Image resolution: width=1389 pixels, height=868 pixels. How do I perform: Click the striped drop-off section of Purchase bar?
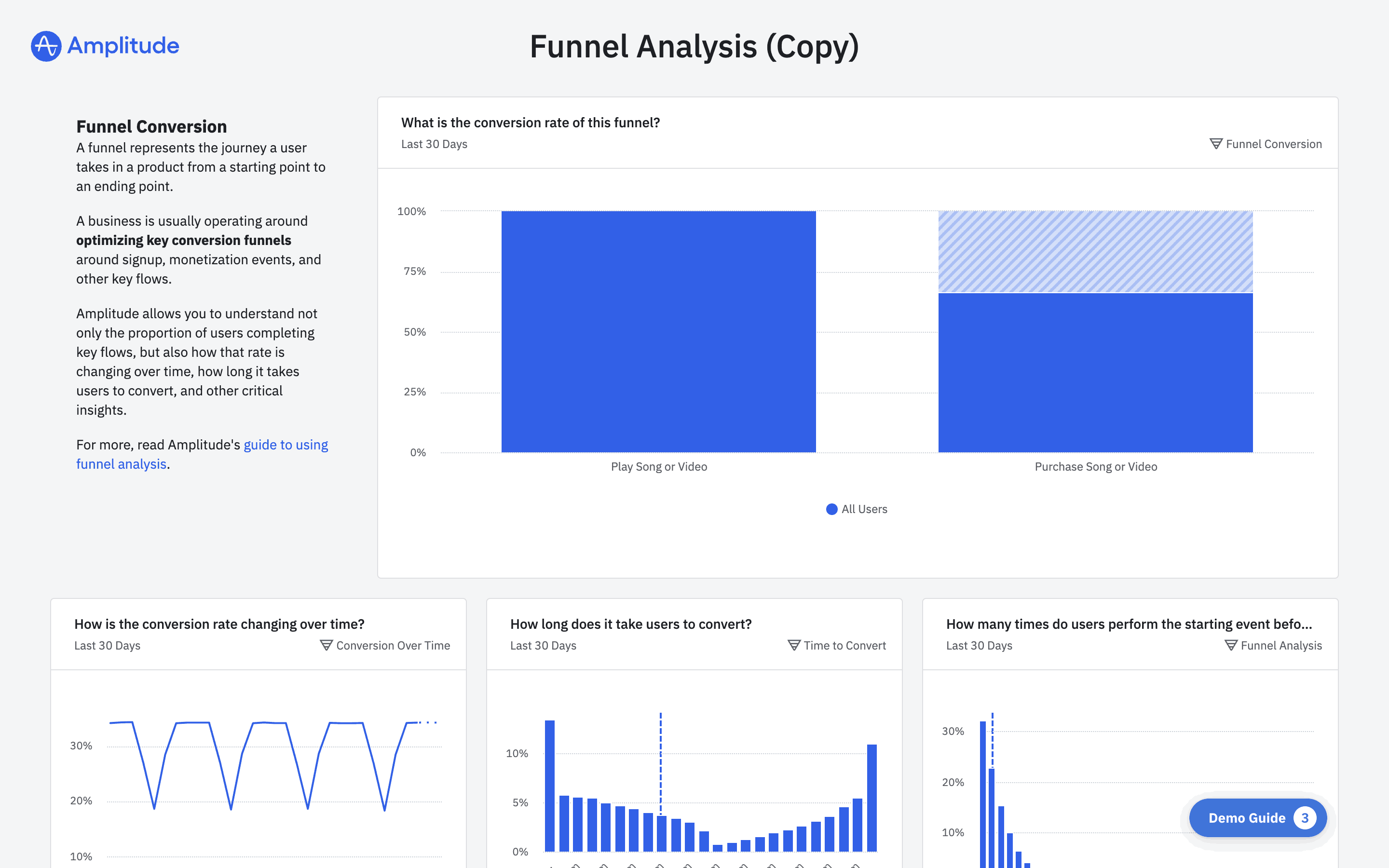coord(1095,251)
